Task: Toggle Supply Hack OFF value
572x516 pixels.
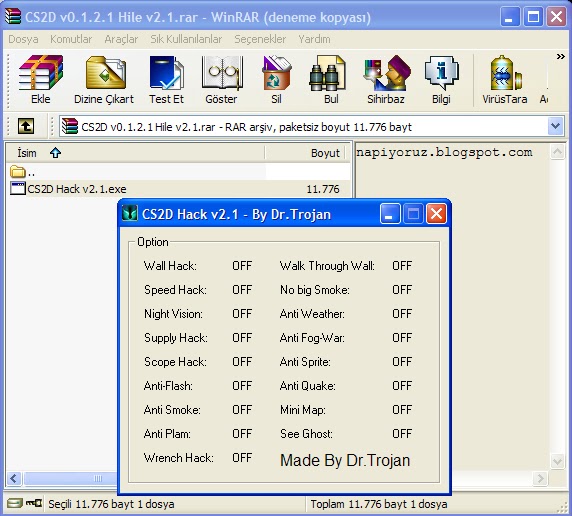Action: (242, 338)
